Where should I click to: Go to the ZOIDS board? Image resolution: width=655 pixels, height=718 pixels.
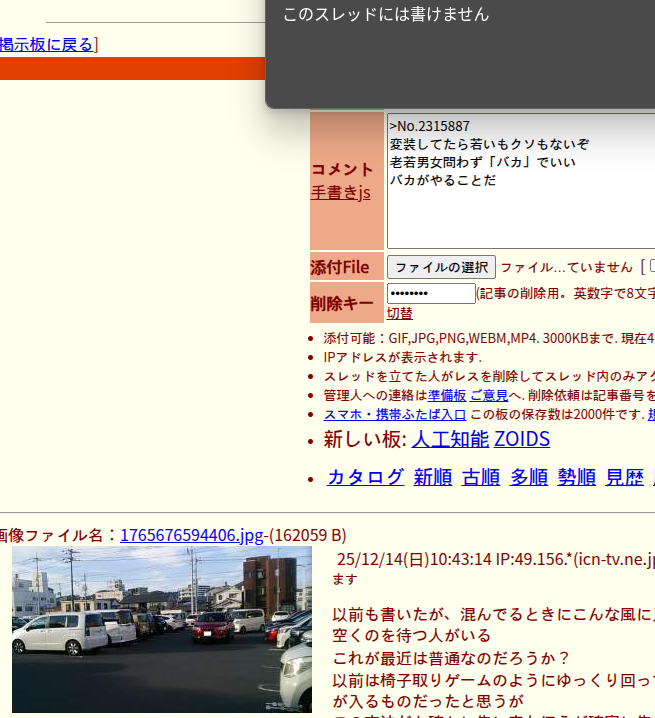tap(521, 439)
